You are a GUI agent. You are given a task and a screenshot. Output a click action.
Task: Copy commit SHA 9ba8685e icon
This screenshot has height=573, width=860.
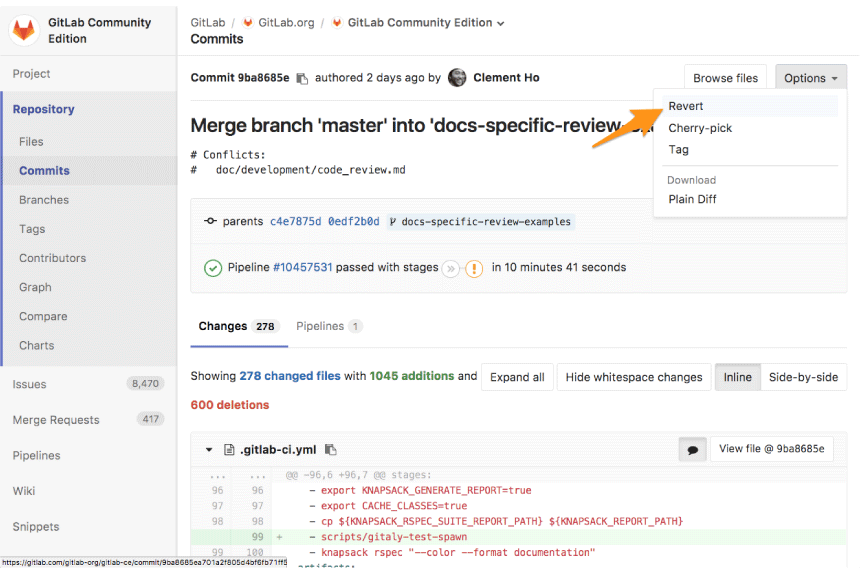click(x=302, y=78)
